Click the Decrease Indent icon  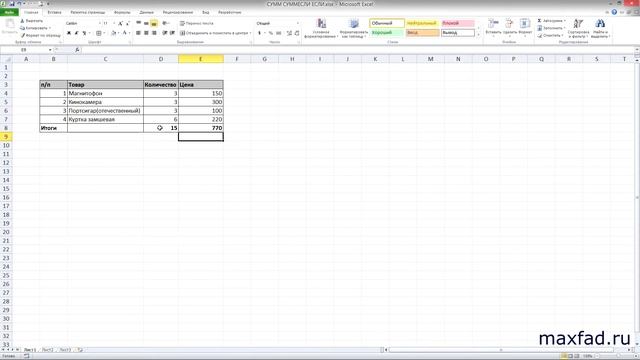click(x=164, y=33)
